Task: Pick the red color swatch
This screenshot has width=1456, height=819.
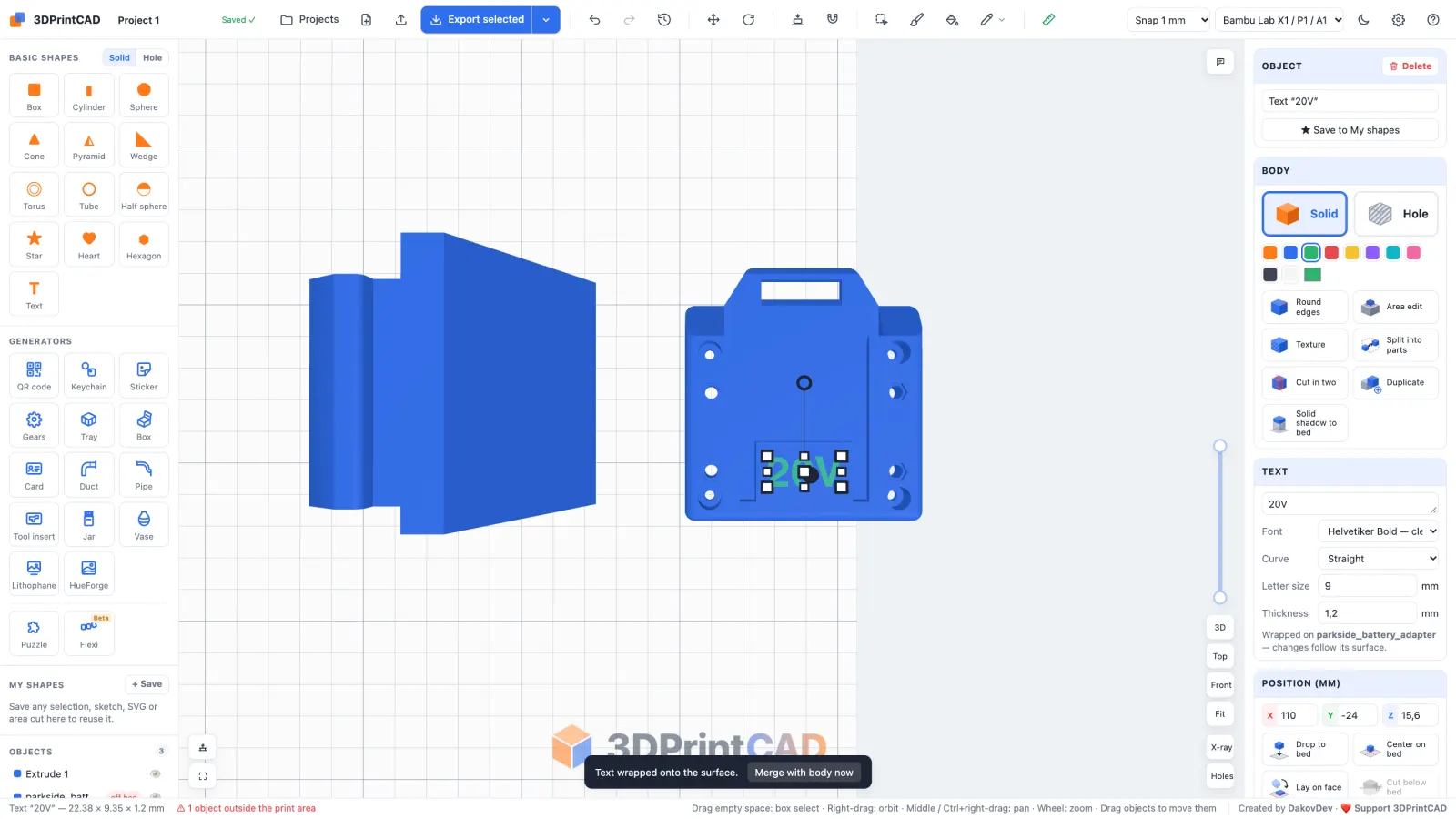Action: tap(1331, 253)
